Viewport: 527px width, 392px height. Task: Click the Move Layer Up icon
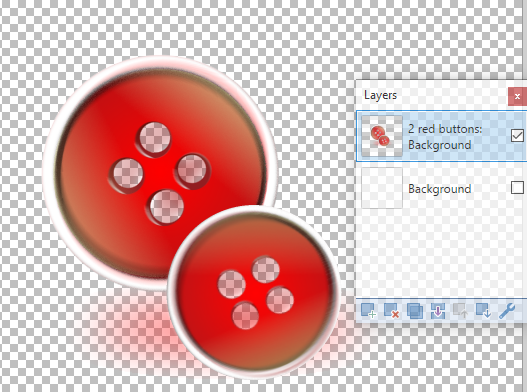coord(461,310)
